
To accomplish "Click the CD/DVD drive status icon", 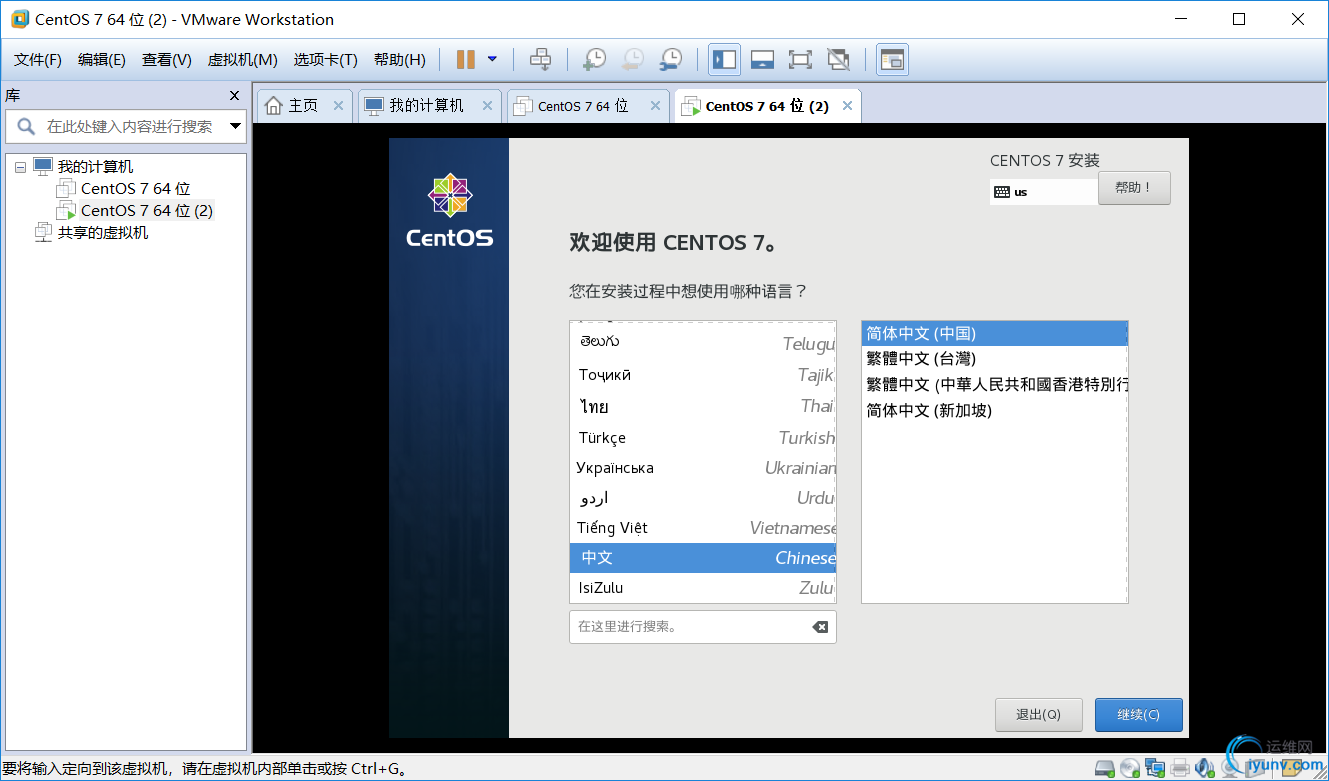I will [1130, 768].
